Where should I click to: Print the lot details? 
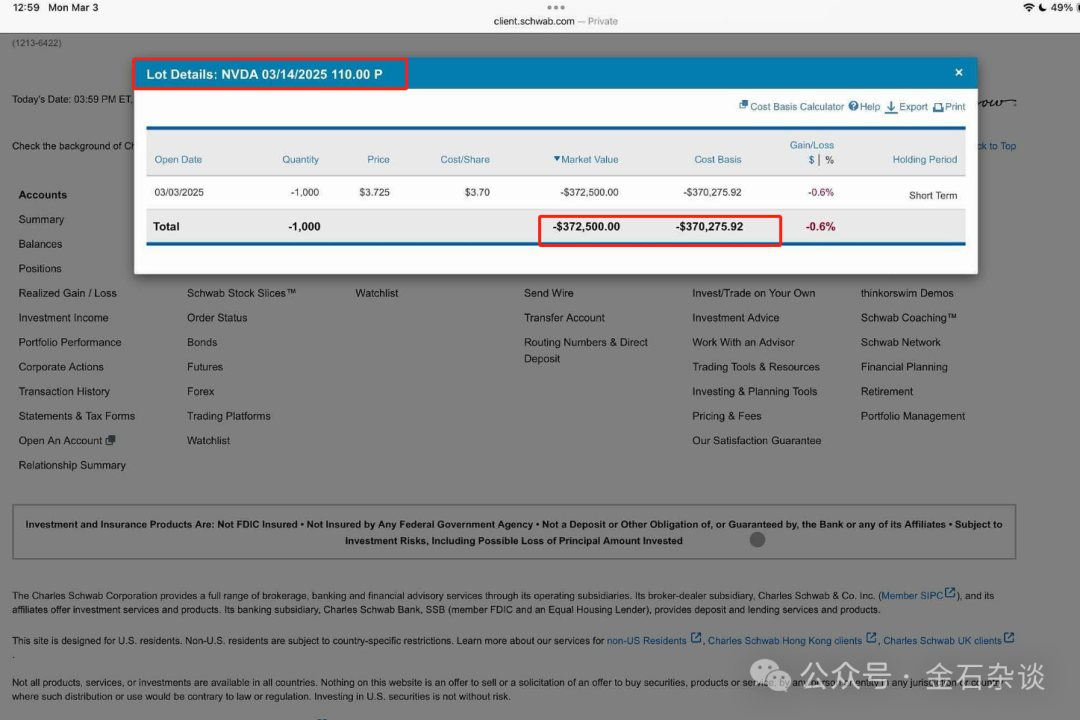point(949,107)
